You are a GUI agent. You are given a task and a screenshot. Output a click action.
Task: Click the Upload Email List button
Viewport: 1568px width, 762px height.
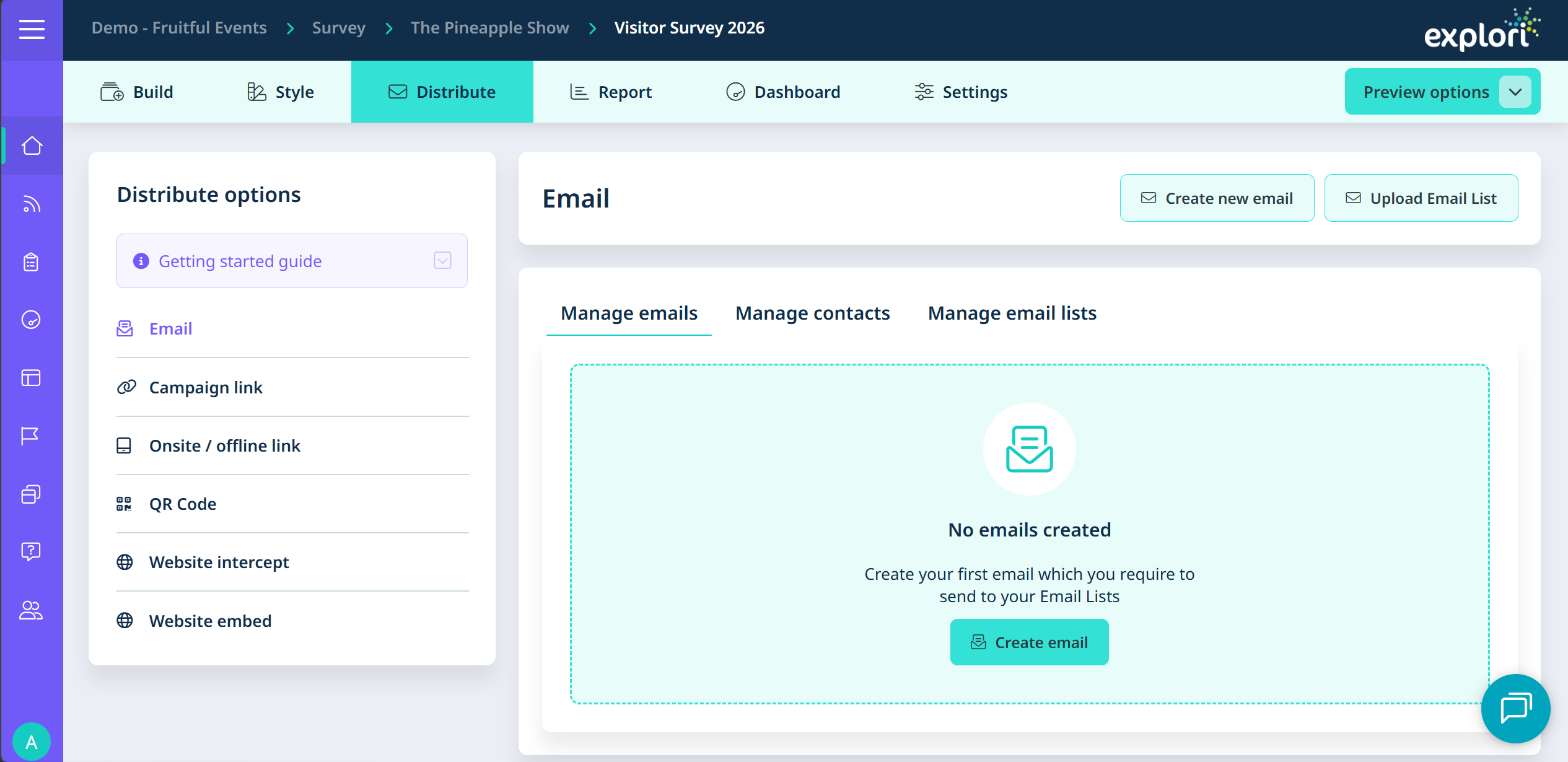(x=1421, y=198)
